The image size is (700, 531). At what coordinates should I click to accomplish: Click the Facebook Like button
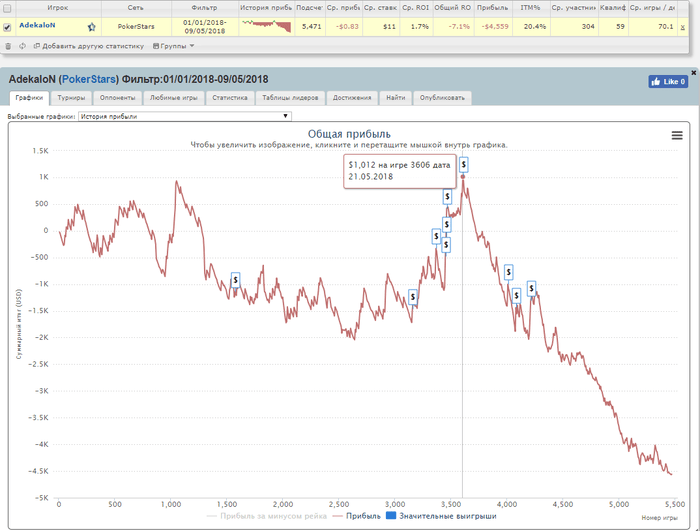[668, 81]
